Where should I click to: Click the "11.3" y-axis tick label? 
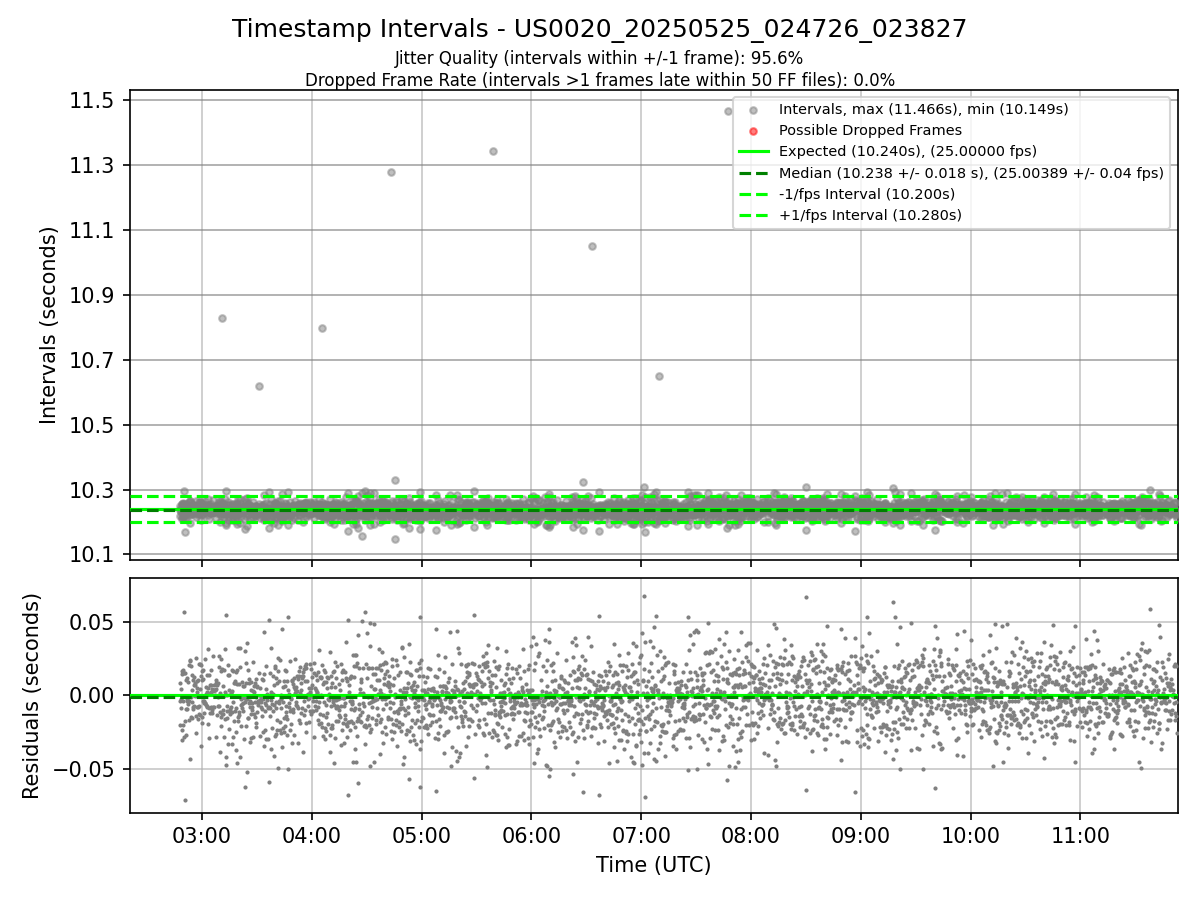tap(94, 166)
